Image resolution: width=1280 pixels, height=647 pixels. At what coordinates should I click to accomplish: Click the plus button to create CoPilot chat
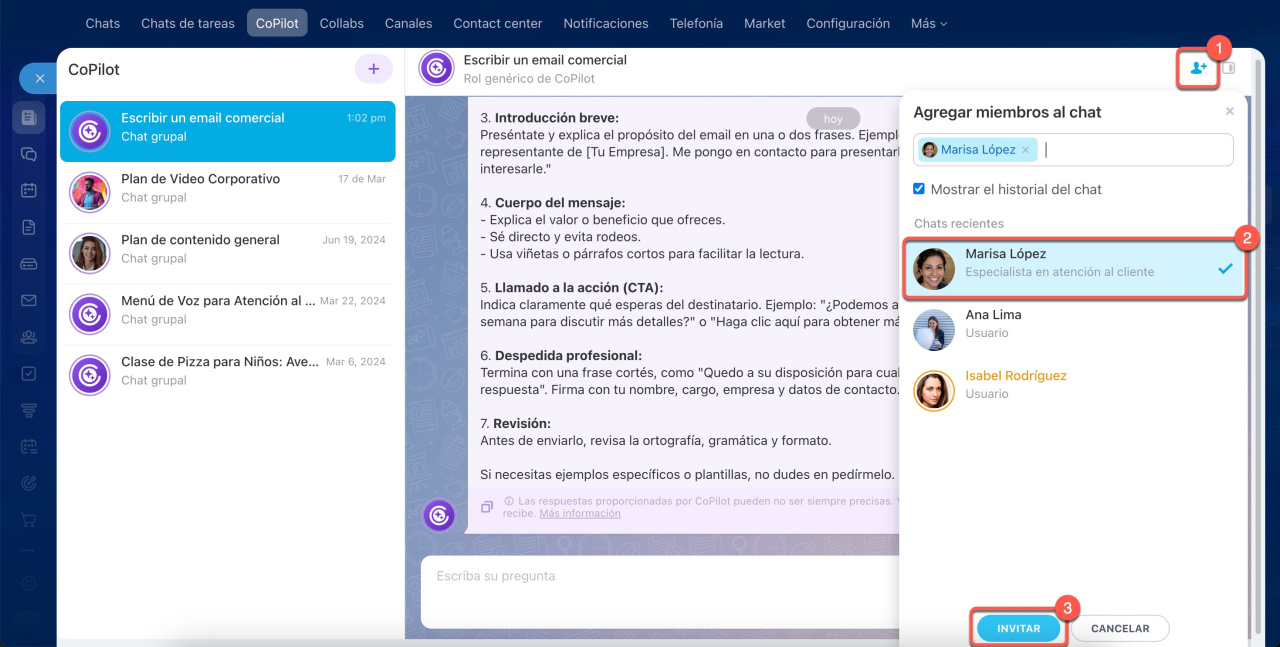pos(373,69)
